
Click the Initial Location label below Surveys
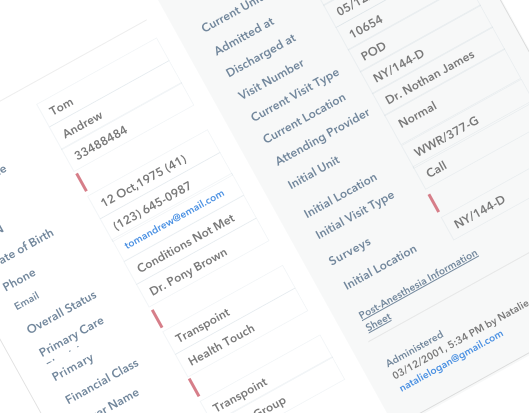(380, 268)
